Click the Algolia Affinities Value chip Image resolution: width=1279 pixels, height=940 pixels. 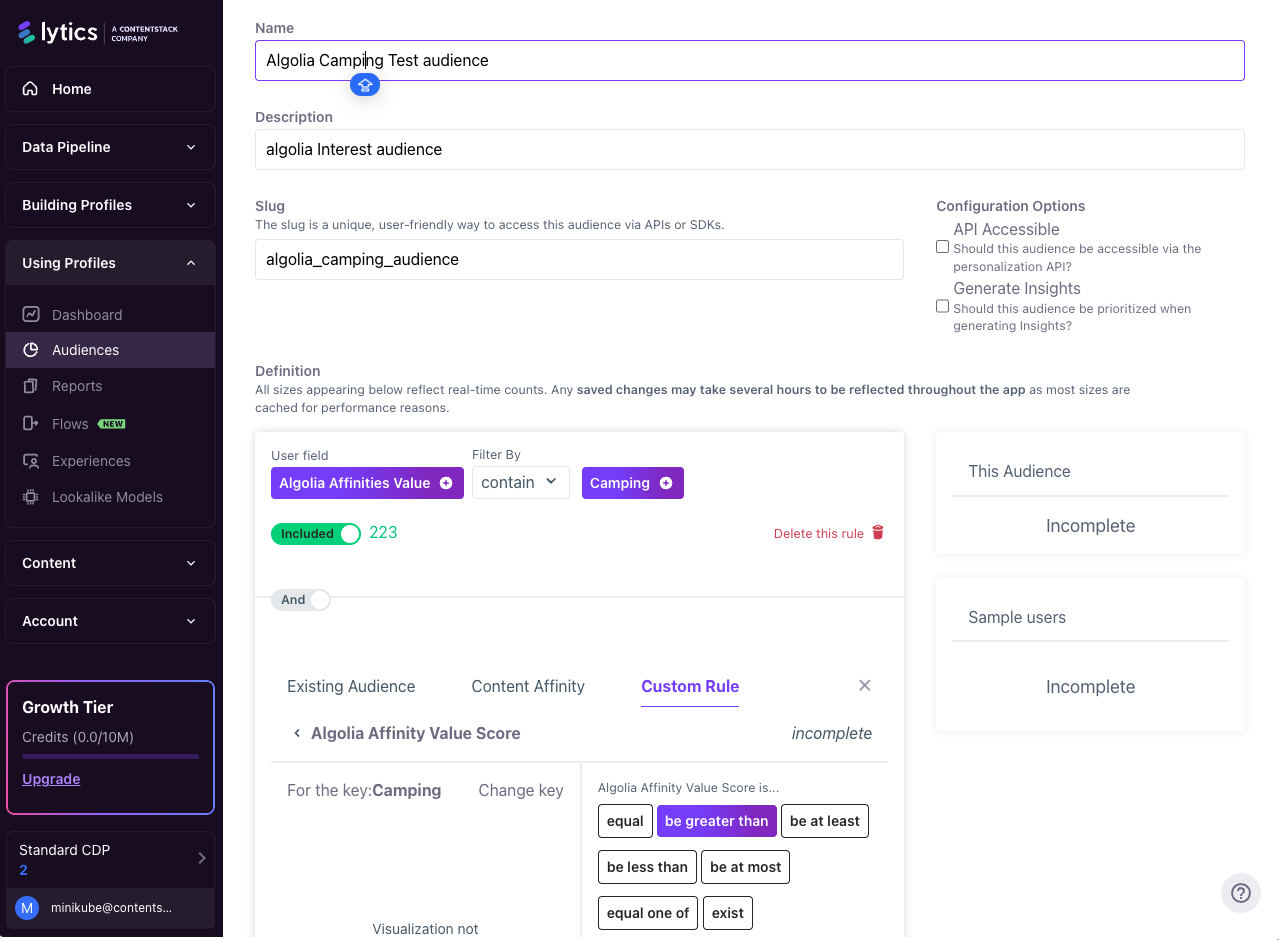(x=367, y=483)
